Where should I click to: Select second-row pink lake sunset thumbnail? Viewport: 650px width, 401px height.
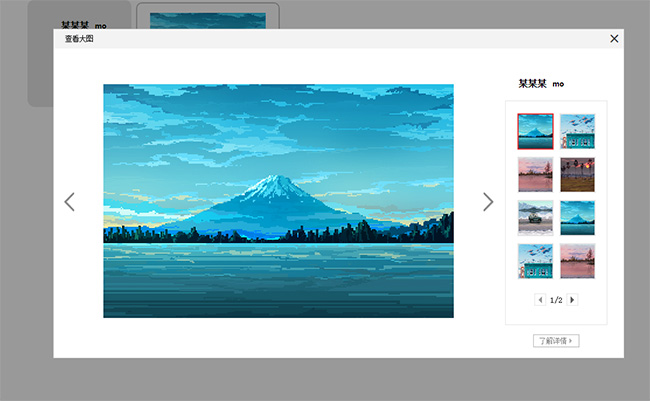(x=535, y=175)
